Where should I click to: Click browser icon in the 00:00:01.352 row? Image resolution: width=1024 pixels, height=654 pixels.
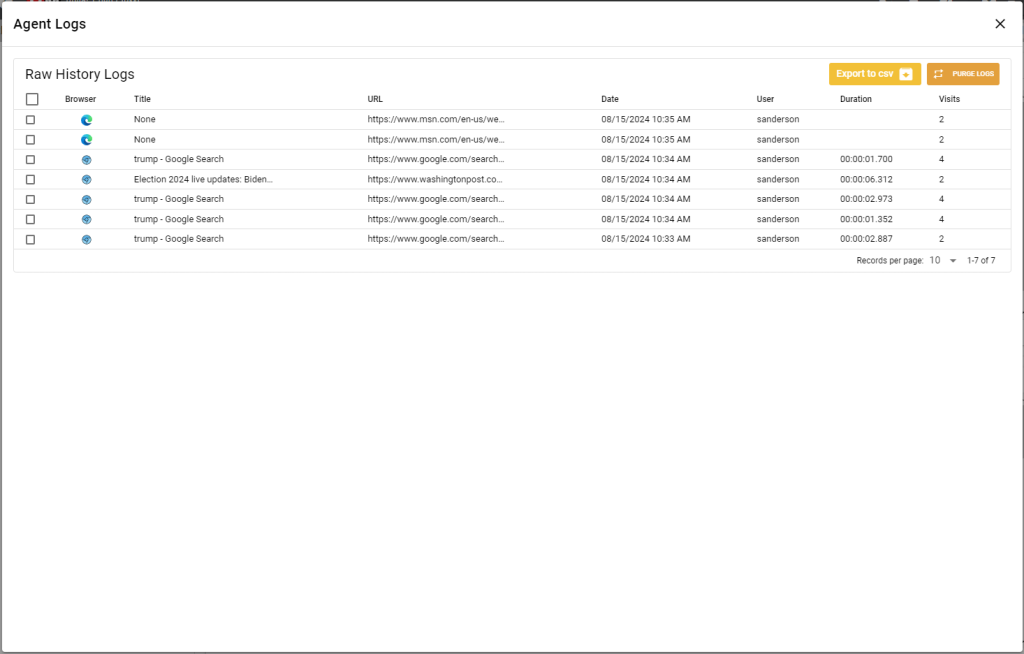(x=86, y=220)
